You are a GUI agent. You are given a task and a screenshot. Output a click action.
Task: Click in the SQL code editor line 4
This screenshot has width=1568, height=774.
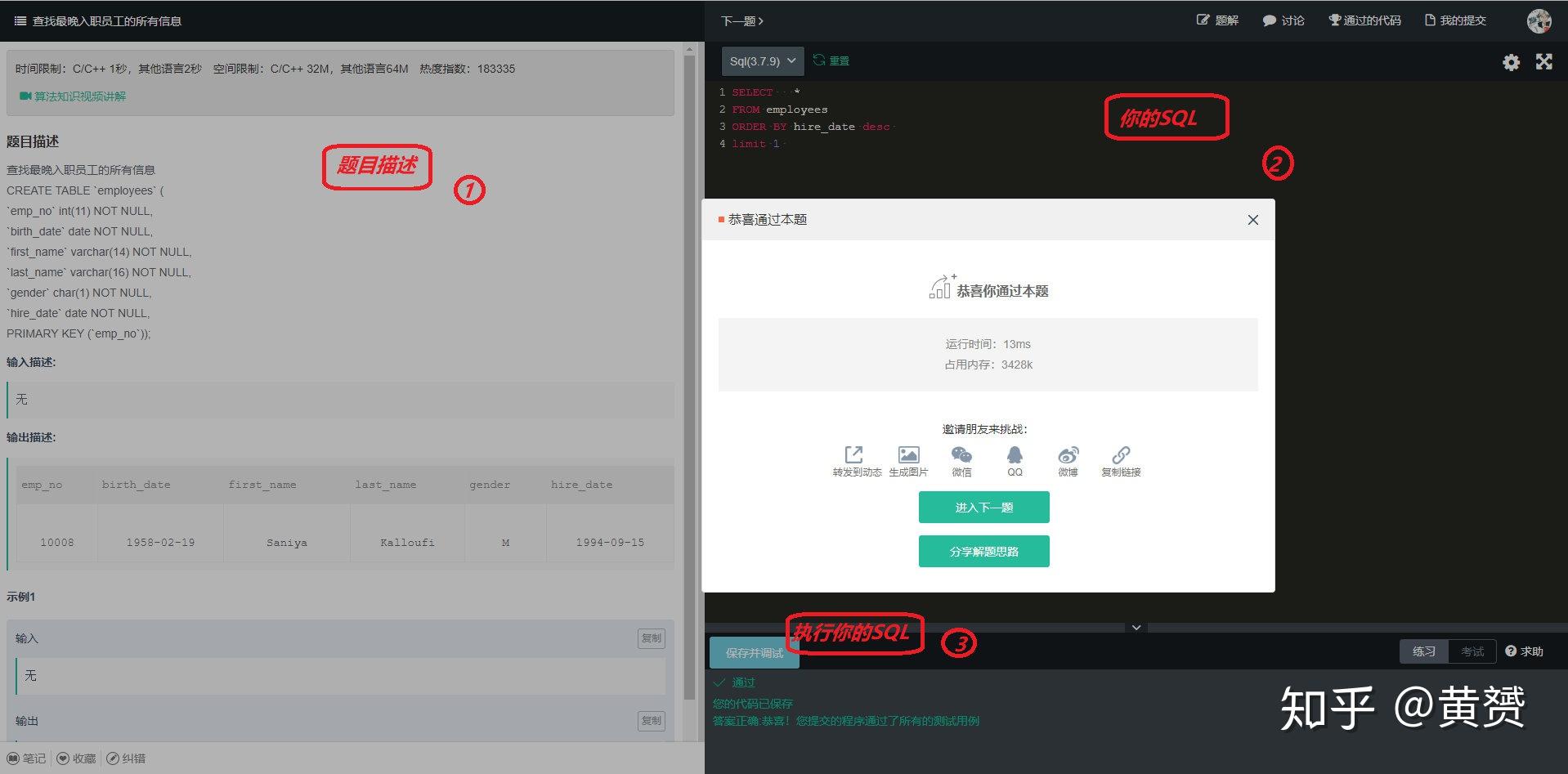(1136, 144)
